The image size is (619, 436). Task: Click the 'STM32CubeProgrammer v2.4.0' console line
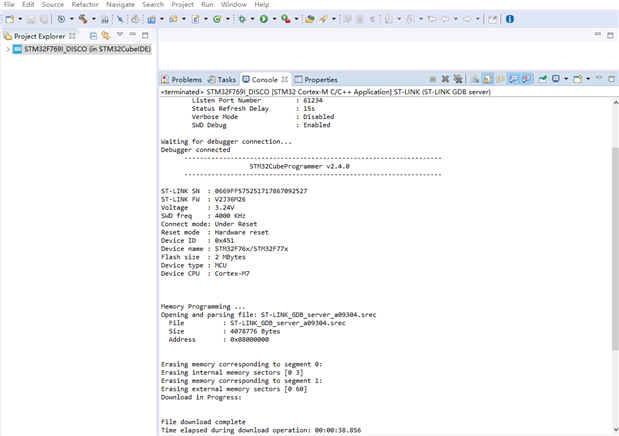click(x=299, y=166)
